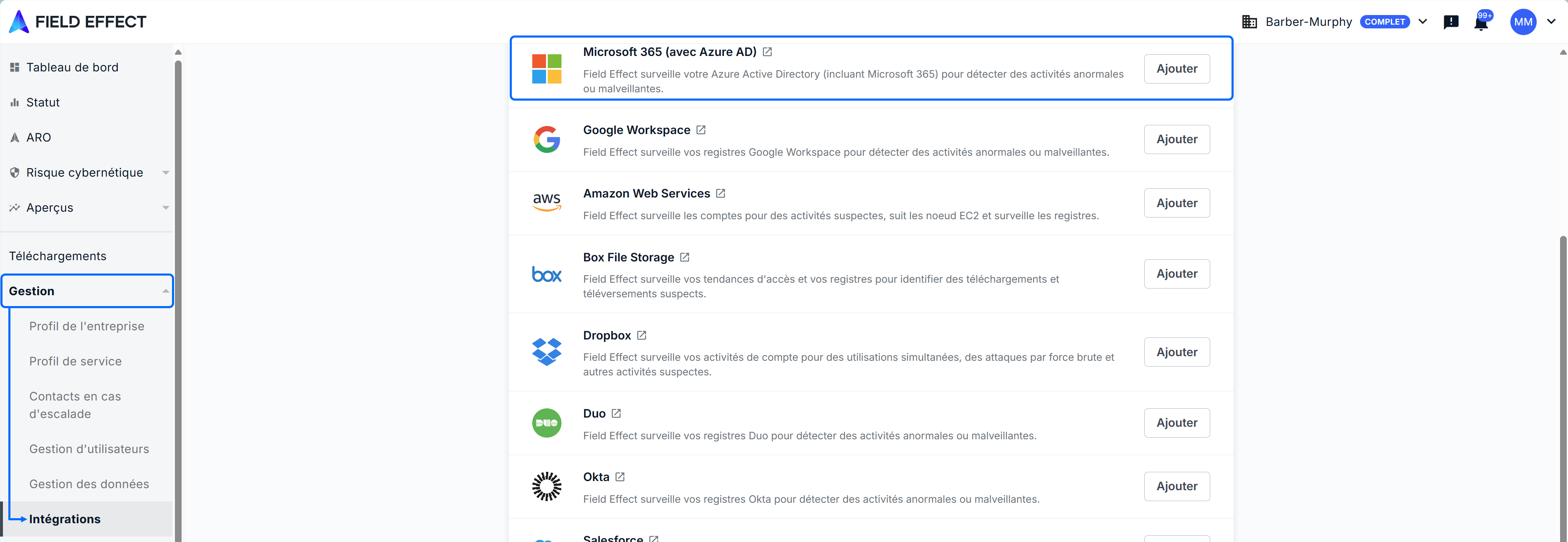Open Okta external link icon

pos(620,477)
